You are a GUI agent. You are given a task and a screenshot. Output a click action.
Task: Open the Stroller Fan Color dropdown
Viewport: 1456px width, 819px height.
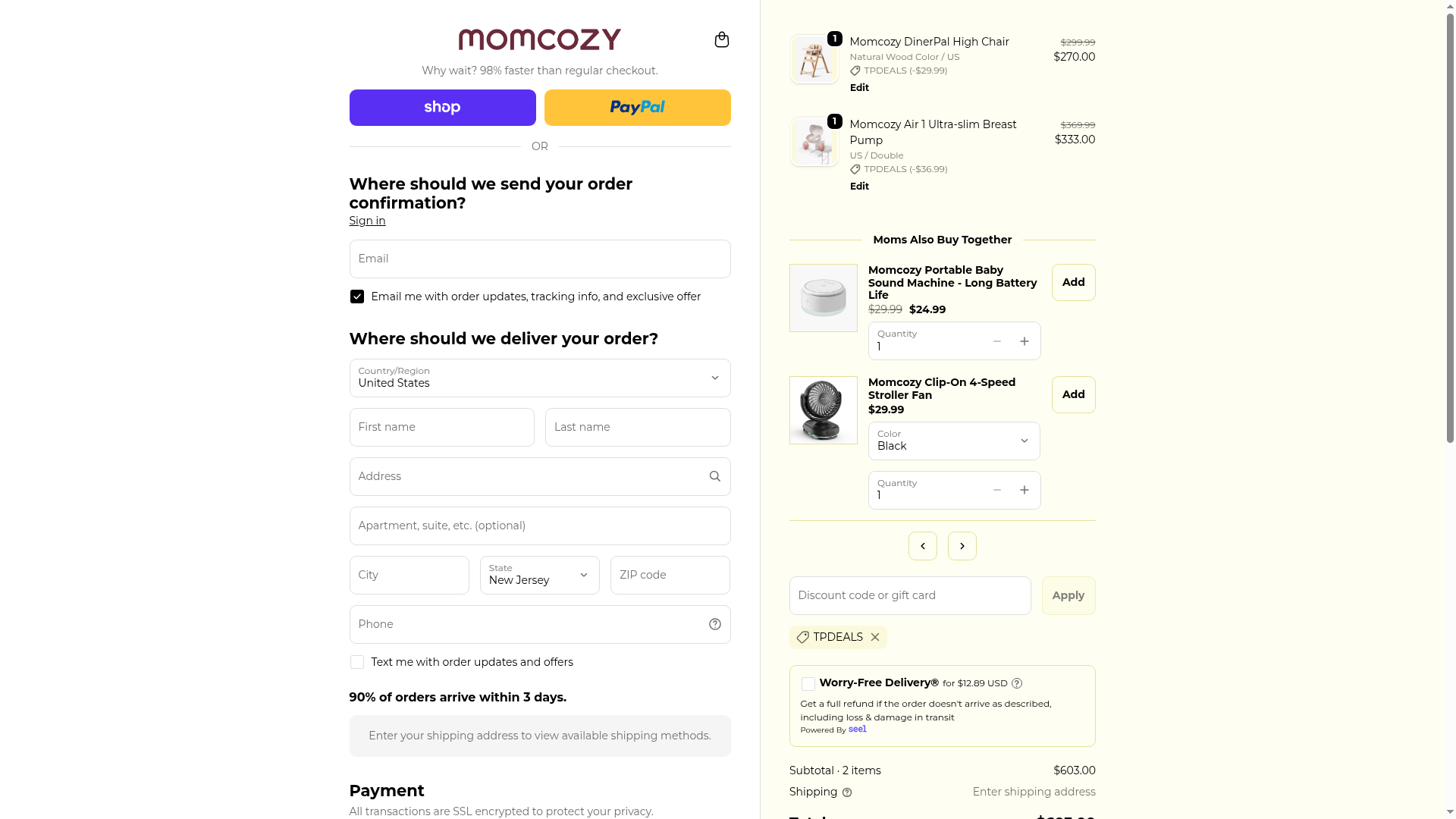[954, 441]
